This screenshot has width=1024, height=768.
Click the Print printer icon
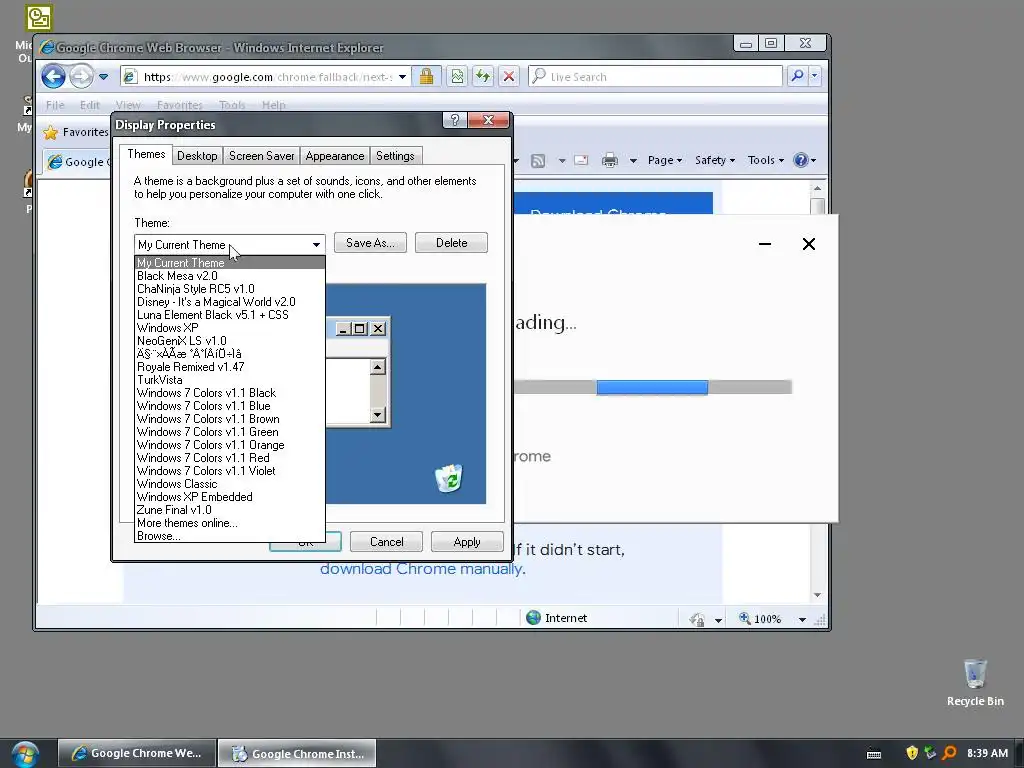point(610,161)
